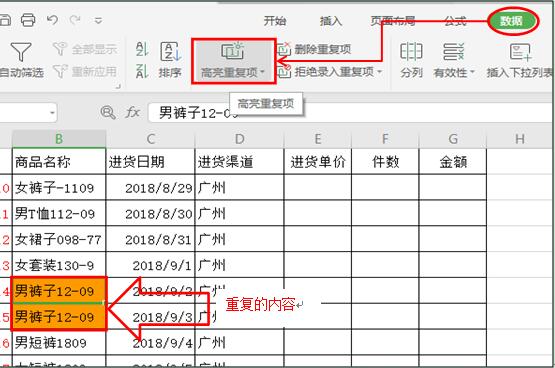Sort descending with the Z-A icon
The height and width of the screenshot is (368, 555).
[142, 71]
